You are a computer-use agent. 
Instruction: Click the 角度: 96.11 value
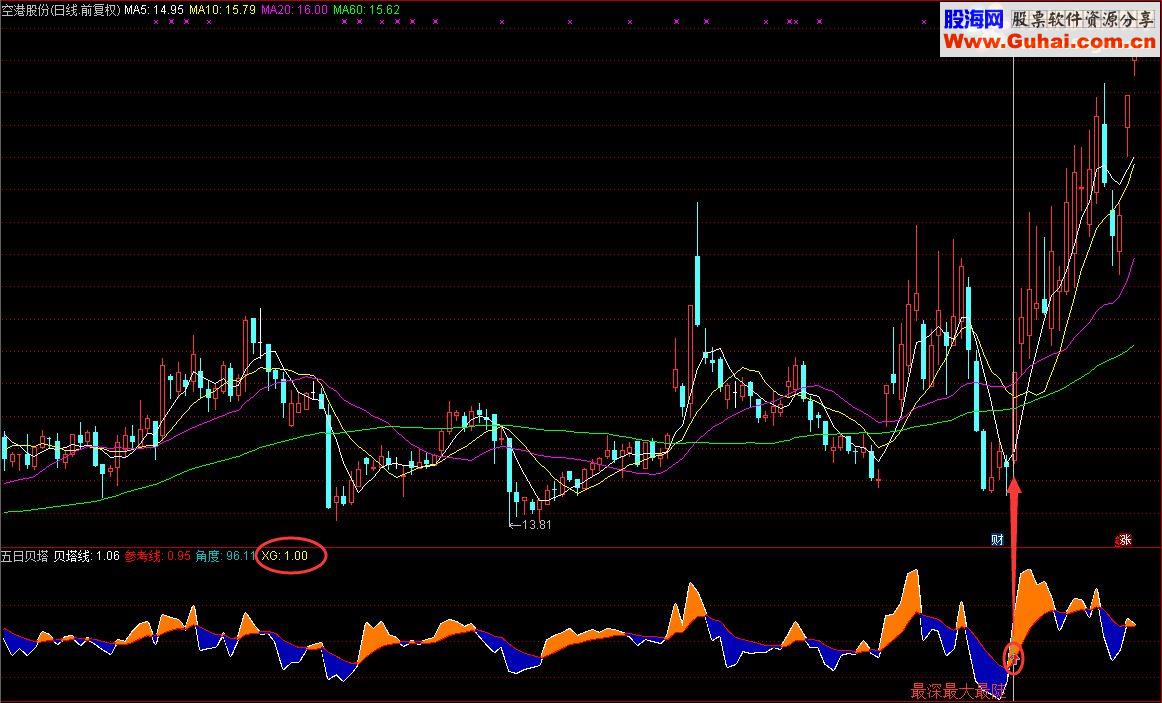(x=225, y=556)
